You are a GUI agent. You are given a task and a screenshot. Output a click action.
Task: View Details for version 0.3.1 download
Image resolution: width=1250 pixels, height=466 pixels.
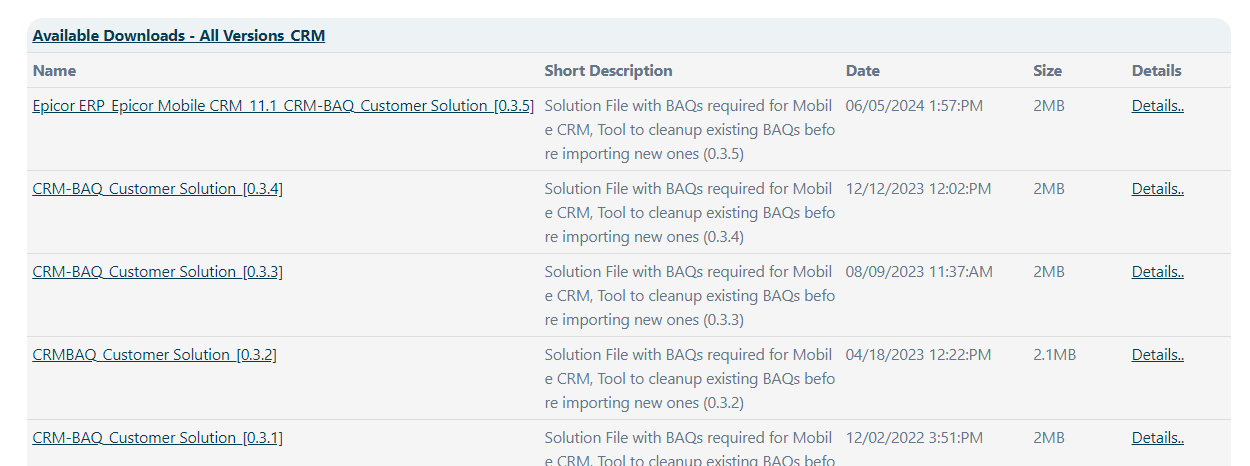pos(1158,437)
